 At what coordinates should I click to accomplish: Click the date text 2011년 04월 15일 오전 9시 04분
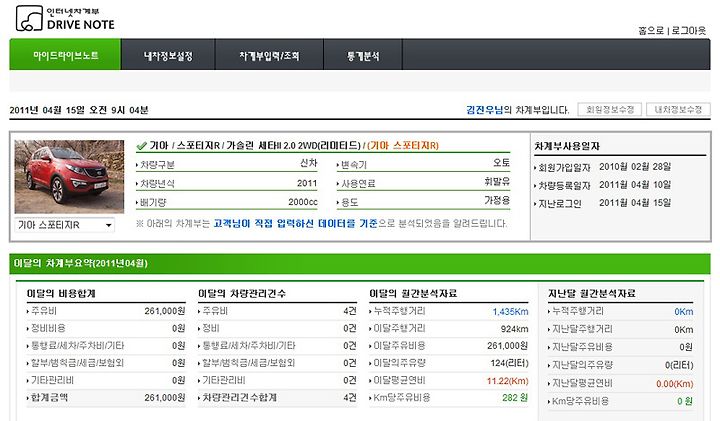pos(79,110)
